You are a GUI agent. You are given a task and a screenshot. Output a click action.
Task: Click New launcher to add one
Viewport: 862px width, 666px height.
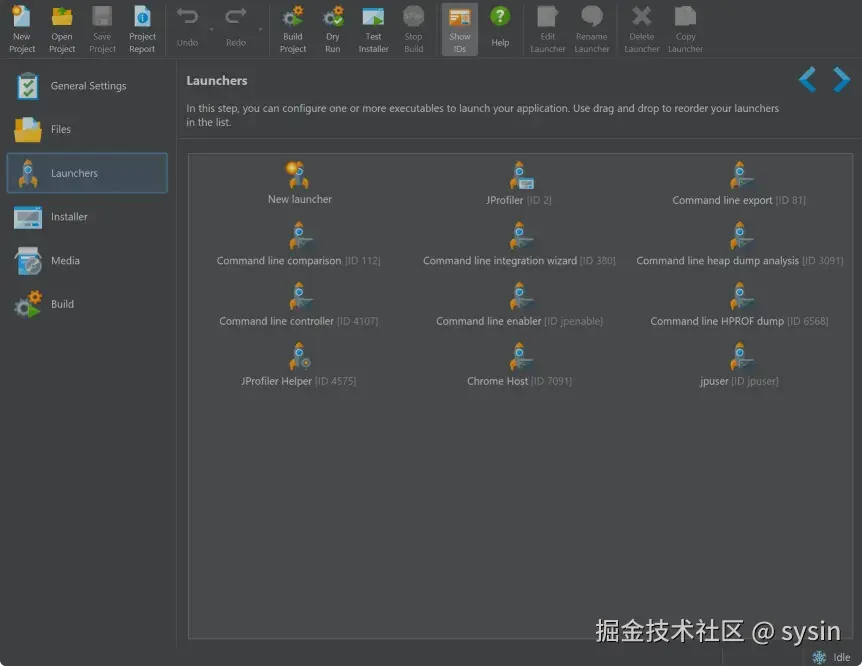298,183
